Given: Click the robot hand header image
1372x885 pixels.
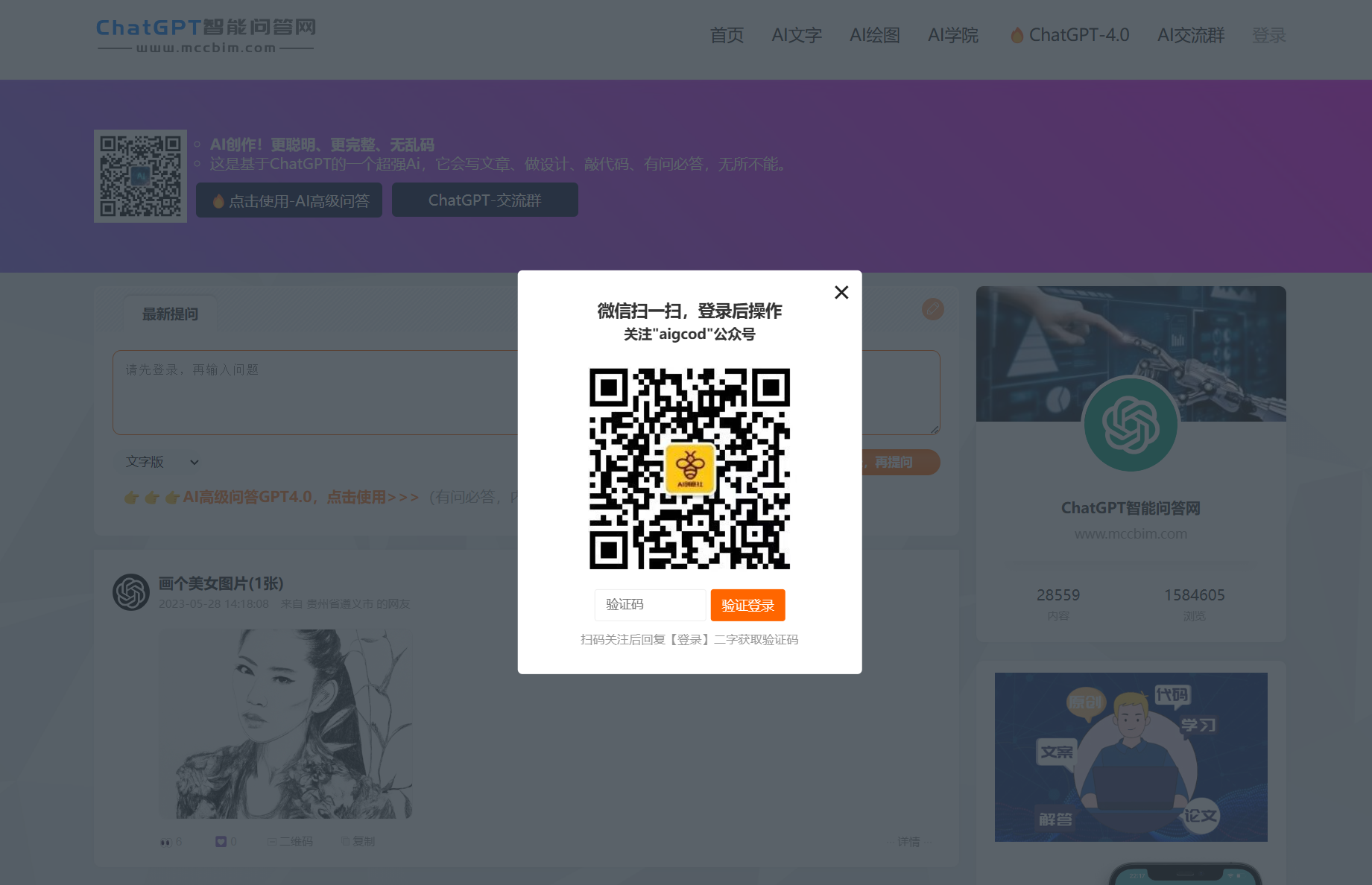Looking at the screenshot, I should click(x=1131, y=354).
